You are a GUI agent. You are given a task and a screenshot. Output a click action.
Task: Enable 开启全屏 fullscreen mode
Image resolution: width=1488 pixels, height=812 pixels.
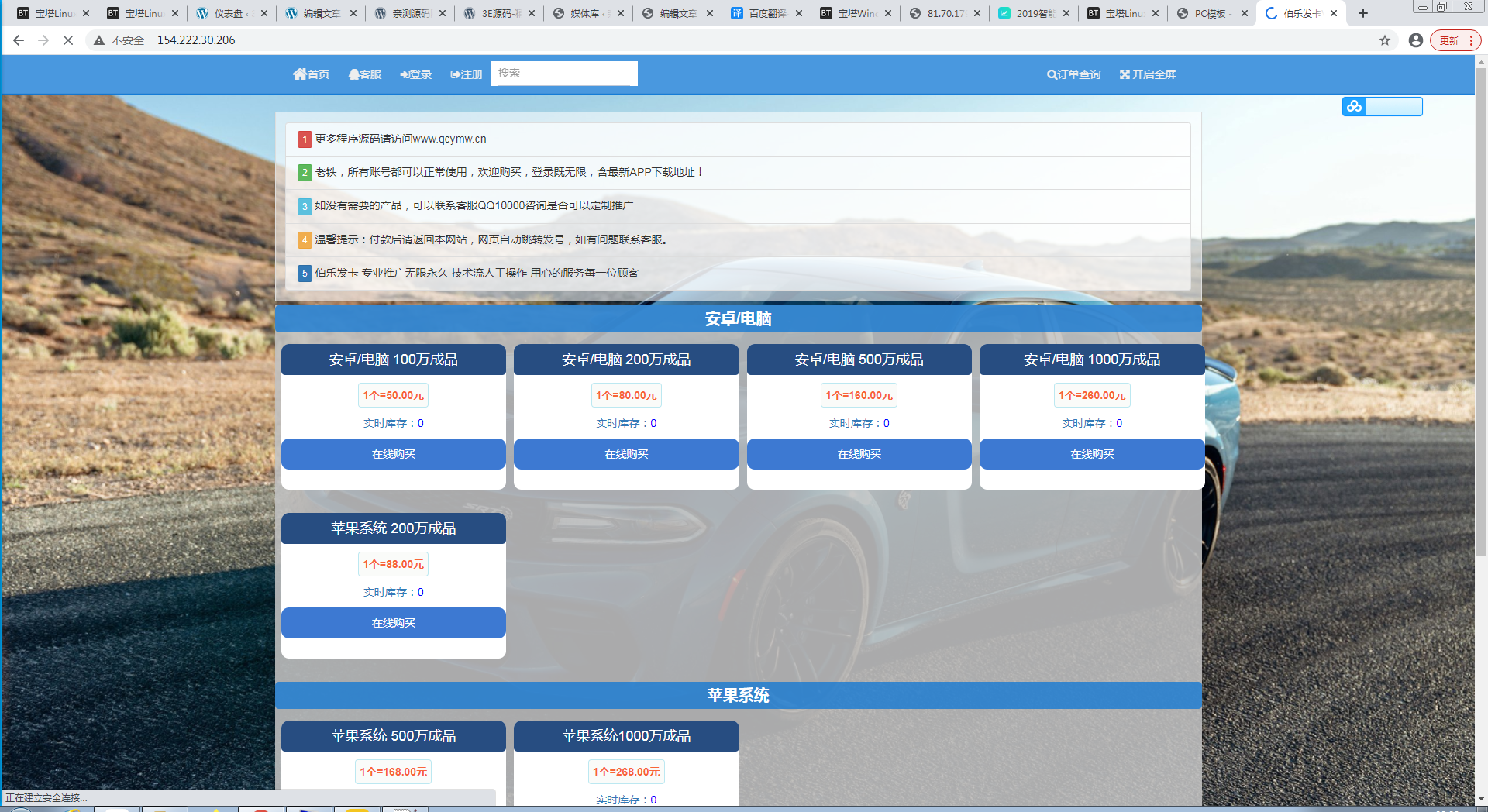pos(1148,74)
